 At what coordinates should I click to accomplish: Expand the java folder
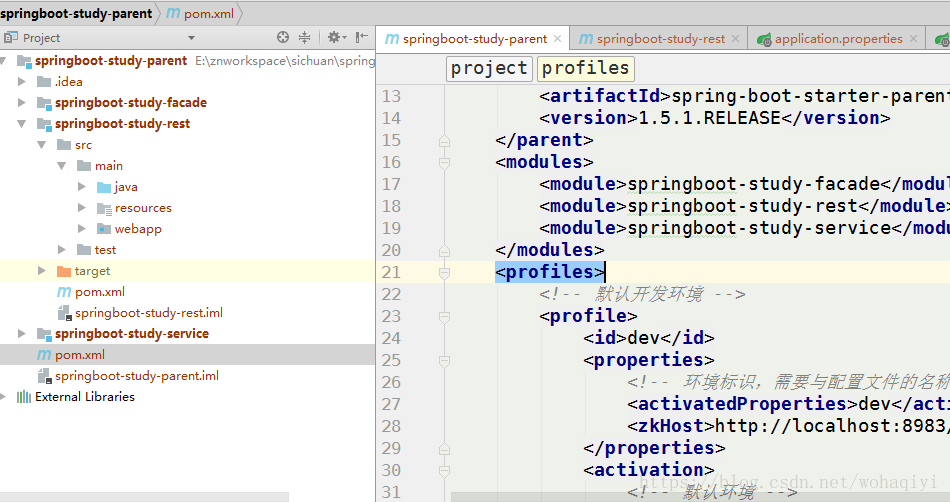(82, 187)
